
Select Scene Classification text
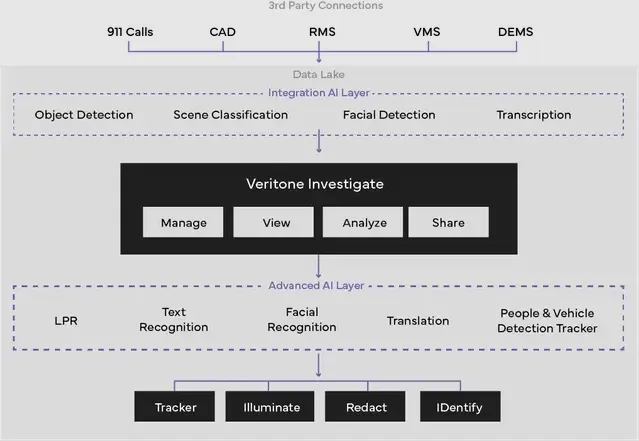point(230,115)
